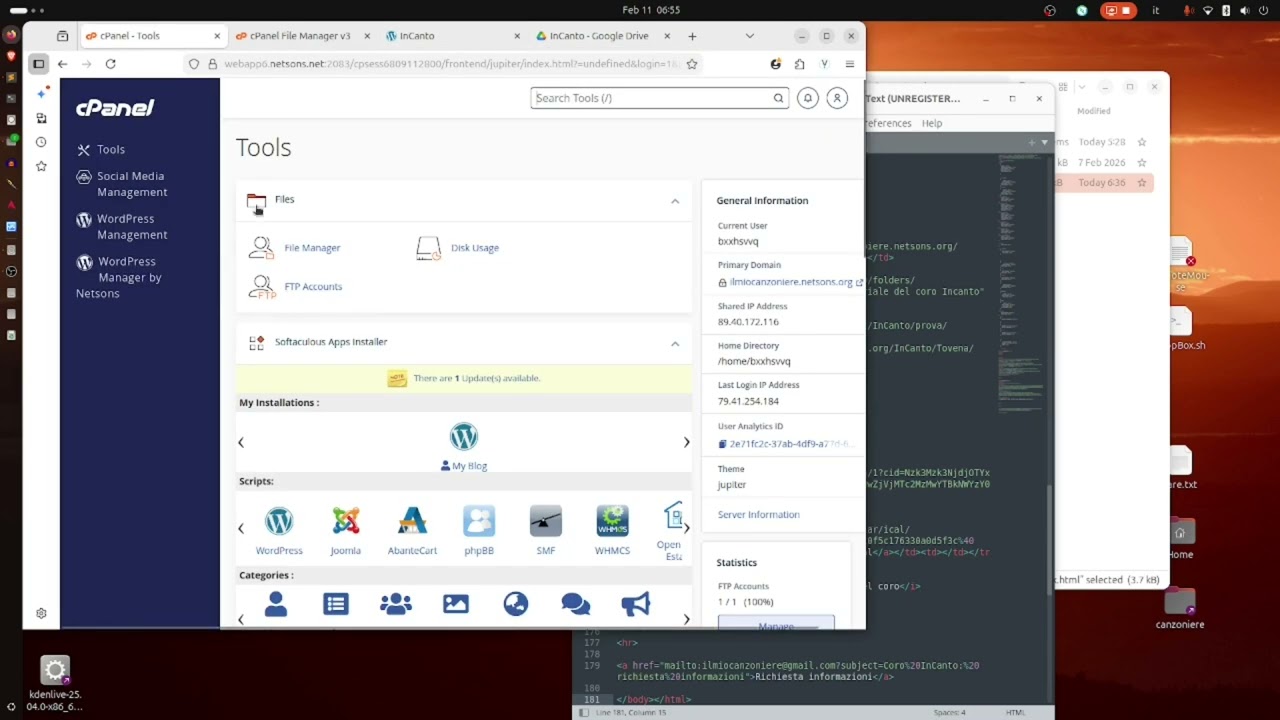This screenshot has width=1280, height=720.
Task: Open the list all tabs dropdown
Action: click(750, 36)
